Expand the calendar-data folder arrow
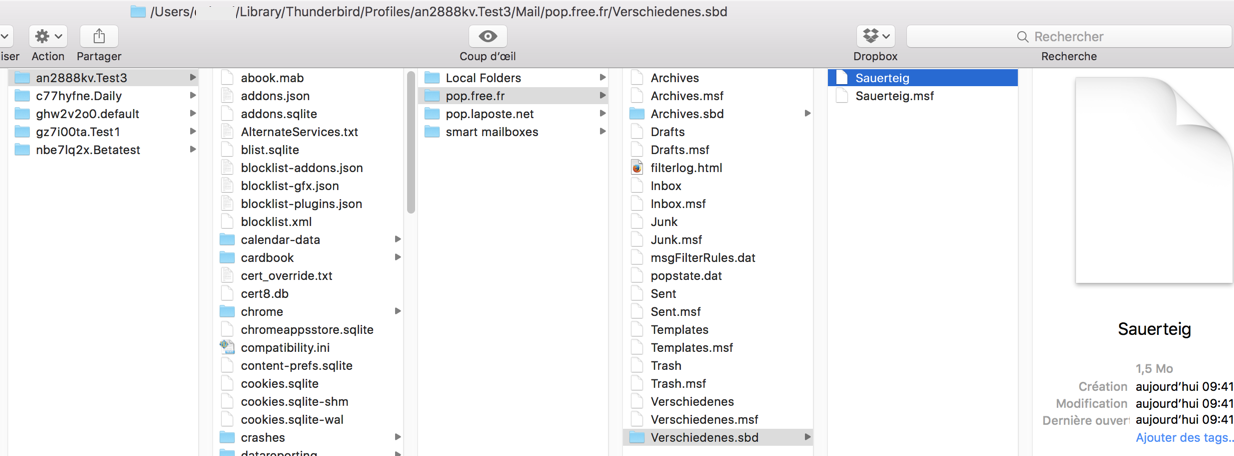This screenshot has width=1234, height=456. pos(397,240)
